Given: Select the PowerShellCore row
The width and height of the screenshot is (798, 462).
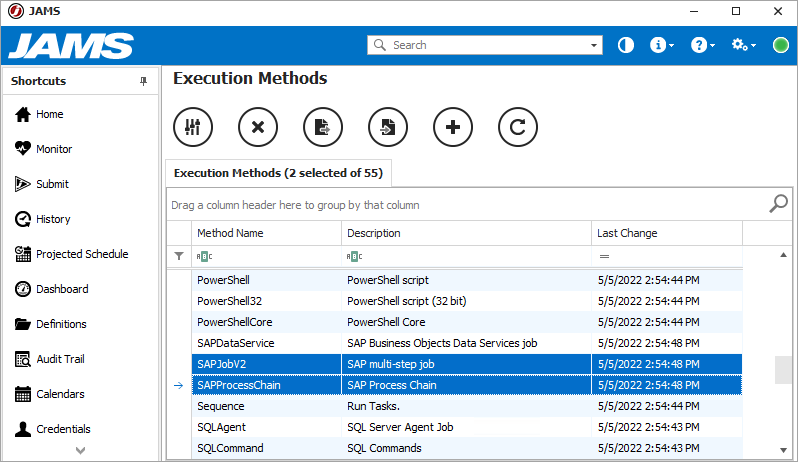Looking at the screenshot, I should (467, 322).
